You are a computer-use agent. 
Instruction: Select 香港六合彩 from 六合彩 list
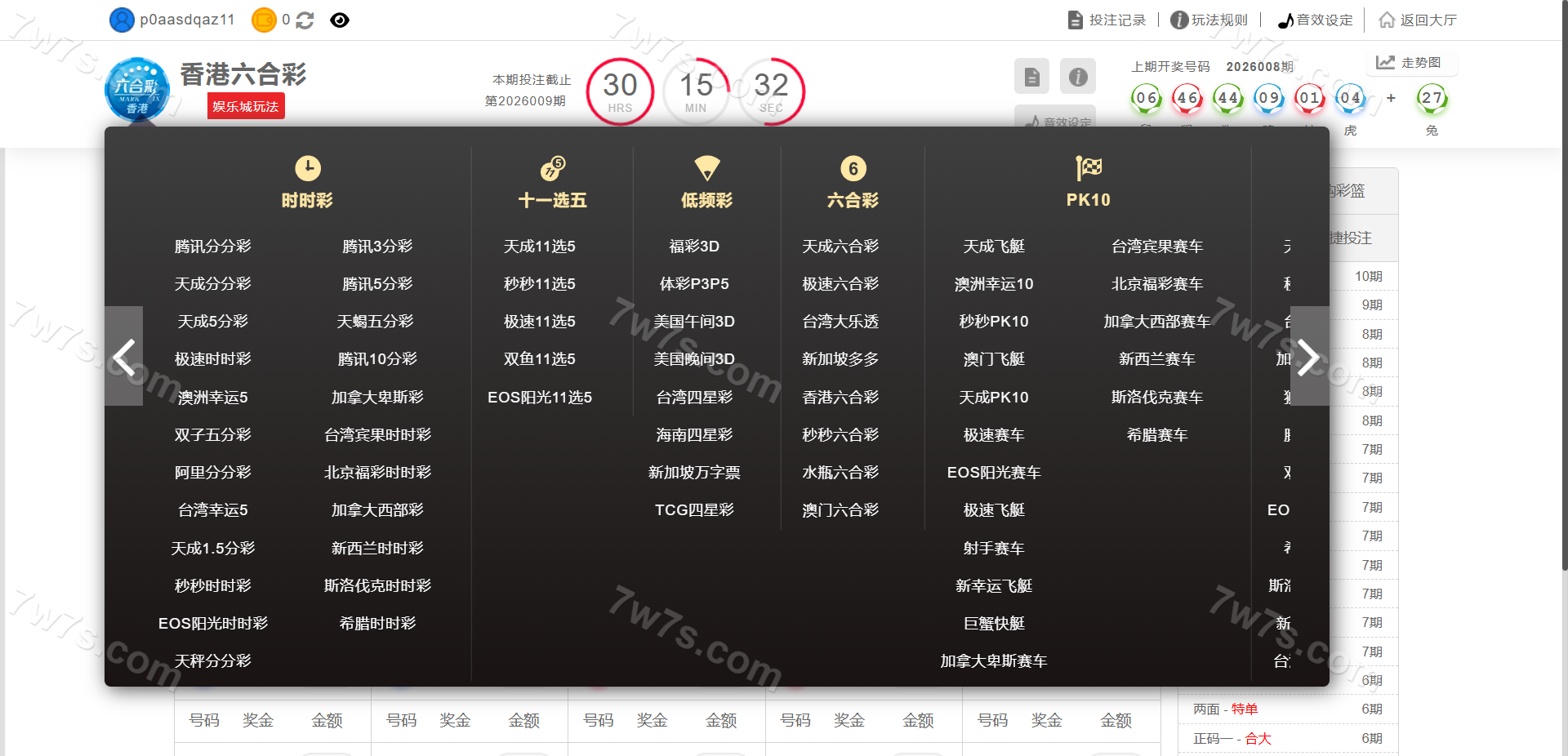(840, 398)
